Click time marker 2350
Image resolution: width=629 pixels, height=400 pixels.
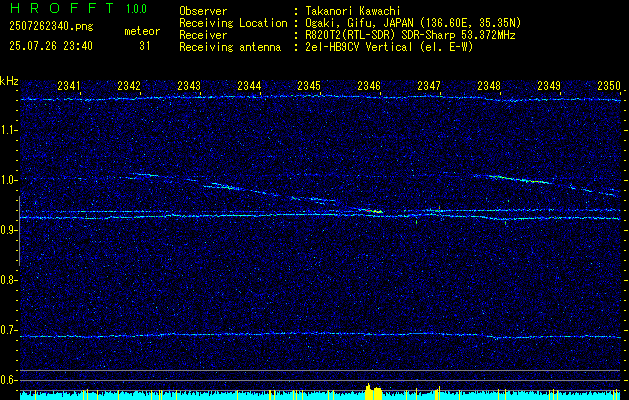pos(609,85)
